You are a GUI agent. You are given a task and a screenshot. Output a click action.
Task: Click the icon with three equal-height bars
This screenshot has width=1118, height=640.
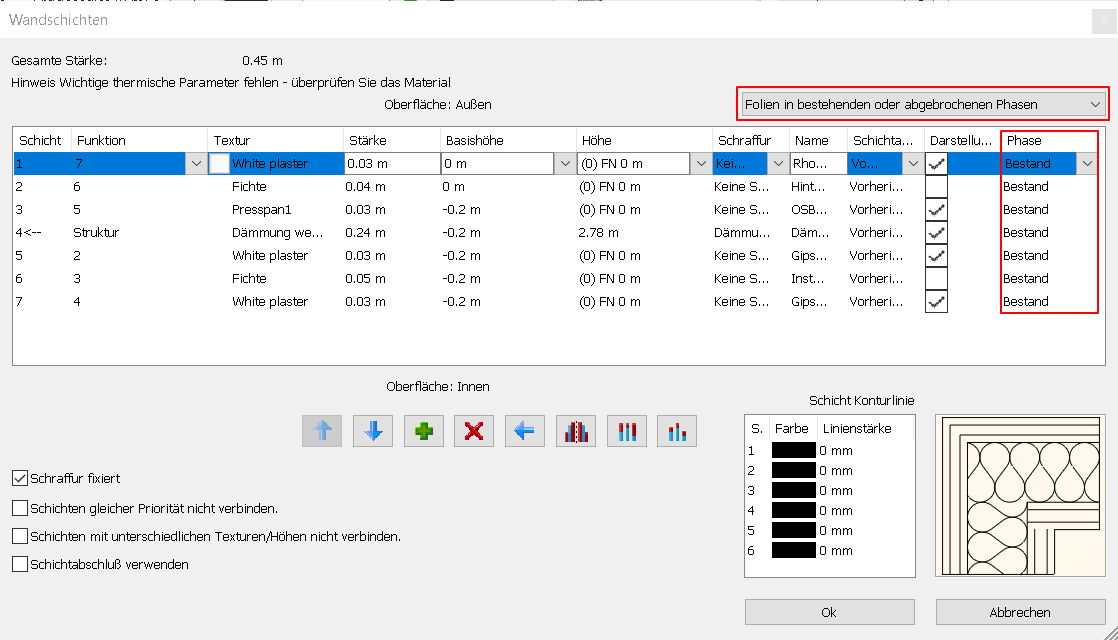click(x=627, y=431)
